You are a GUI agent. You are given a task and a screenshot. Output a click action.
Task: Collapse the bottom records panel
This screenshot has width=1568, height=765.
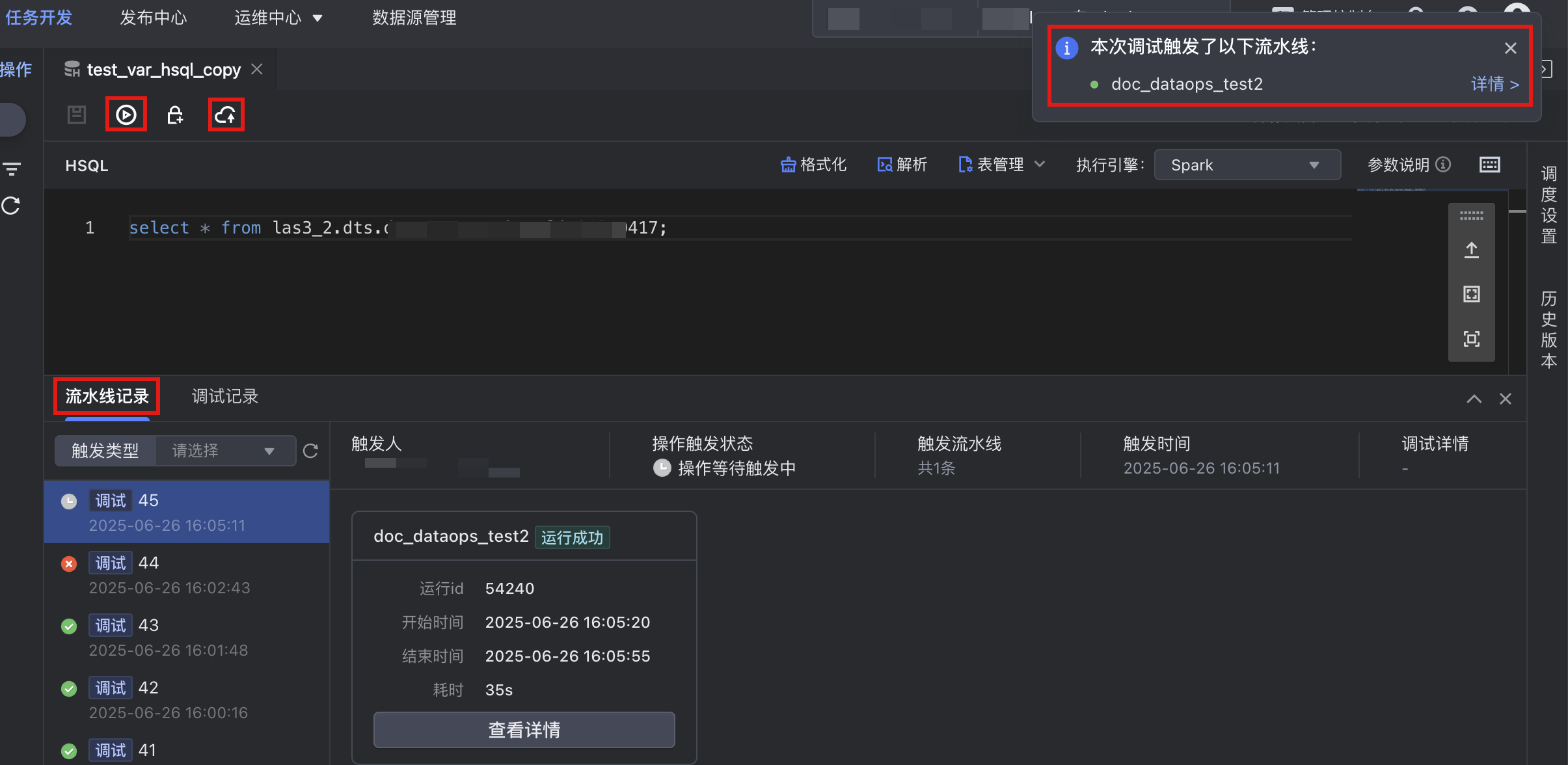pyautogui.click(x=1474, y=399)
